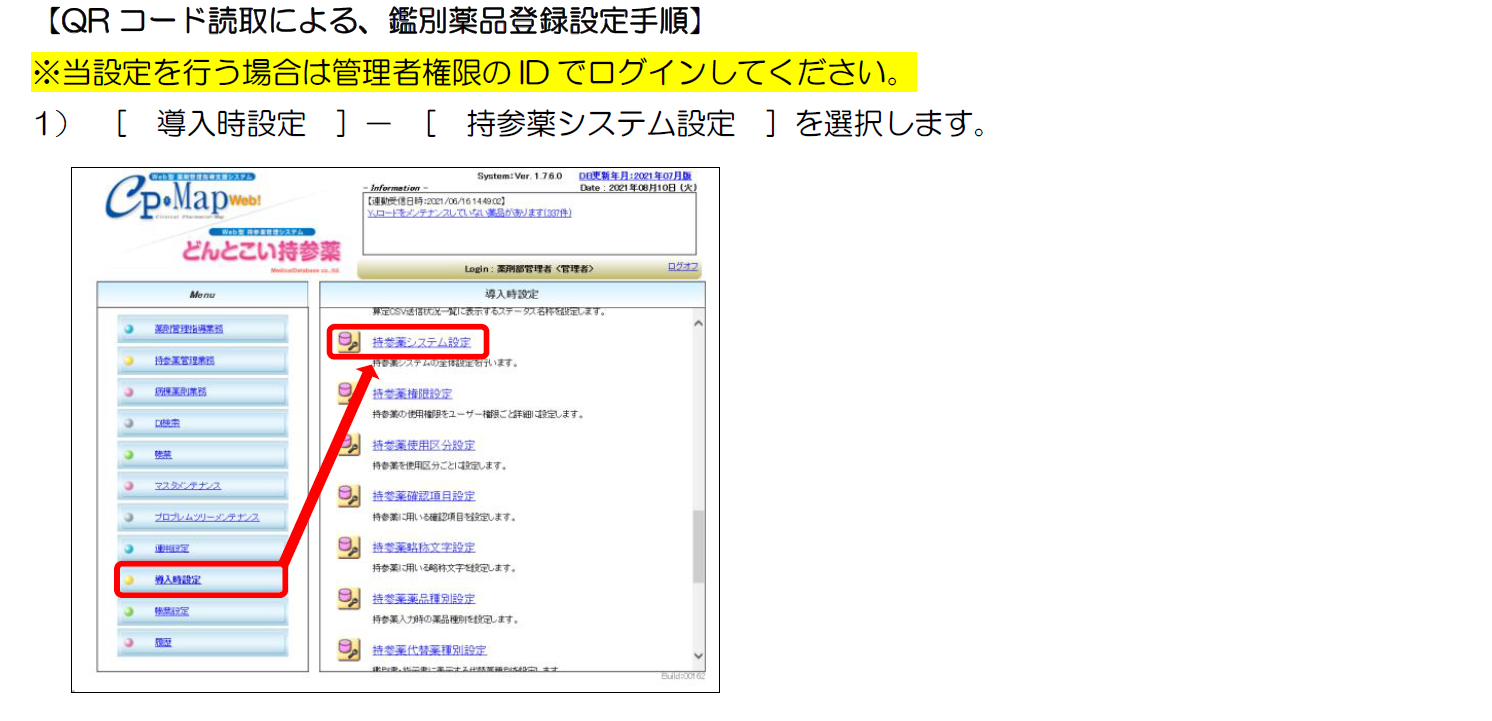The width and height of the screenshot is (1492, 721).
Task: Click the icon beside 持参薬確認項目設定
Action: coord(348,496)
